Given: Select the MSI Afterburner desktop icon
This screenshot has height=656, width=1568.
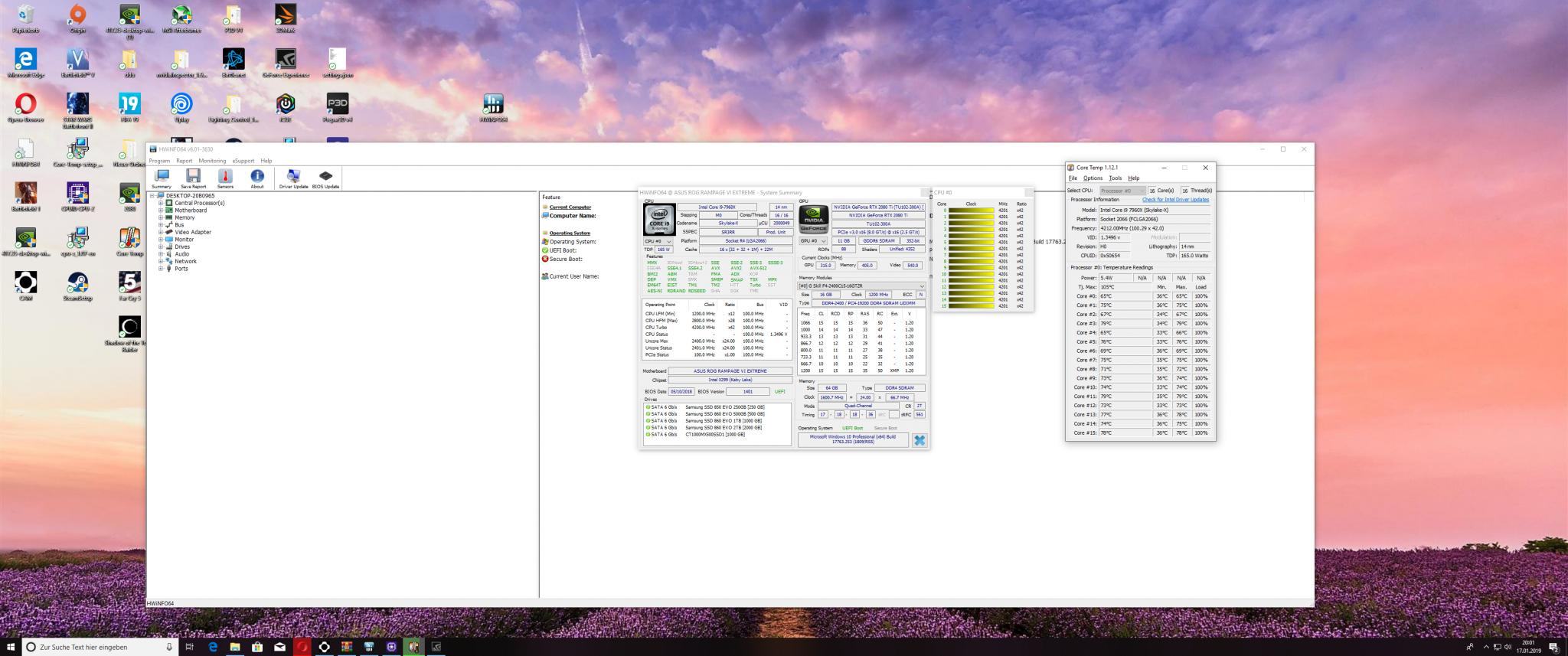Looking at the screenshot, I should click(x=181, y=19).
